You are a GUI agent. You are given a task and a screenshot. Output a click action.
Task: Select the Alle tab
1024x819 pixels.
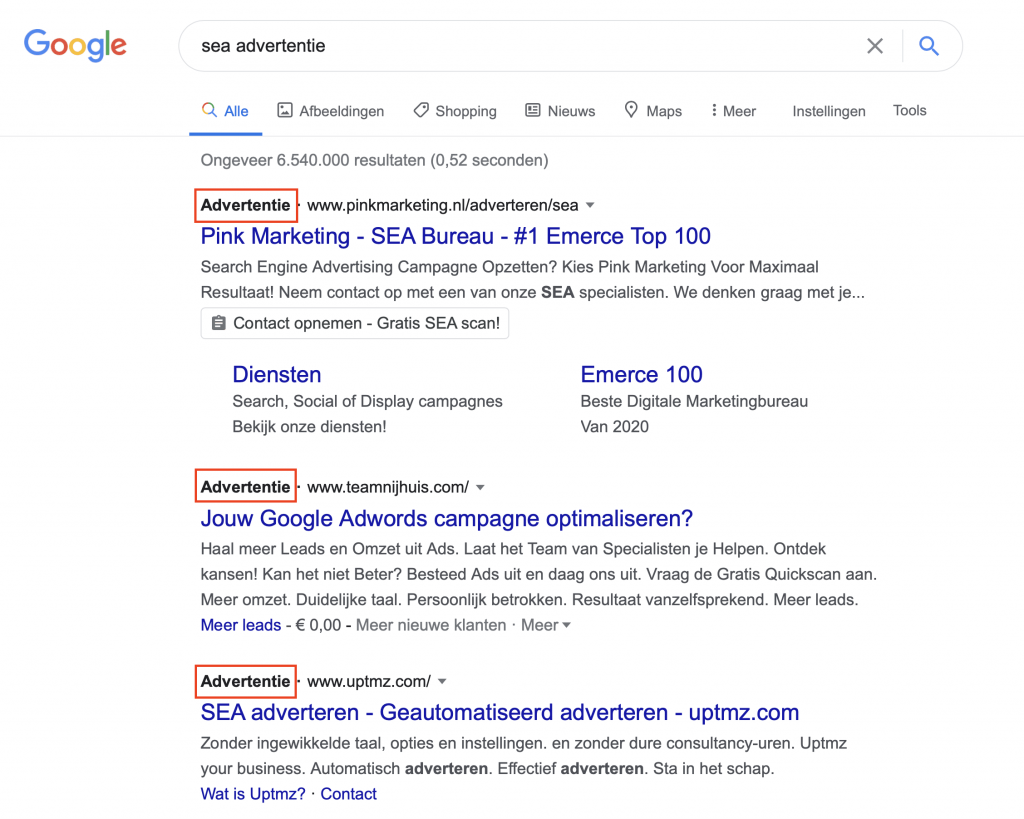(225, 111)
